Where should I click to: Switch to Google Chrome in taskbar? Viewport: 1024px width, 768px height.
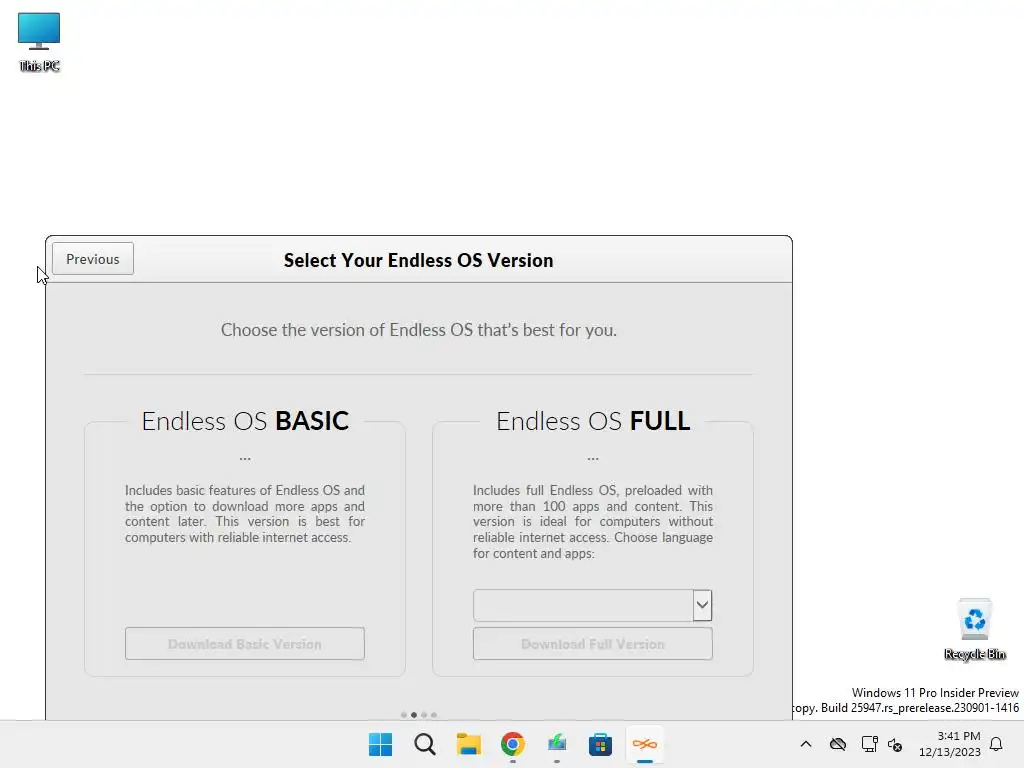click(x=513, y=744)
